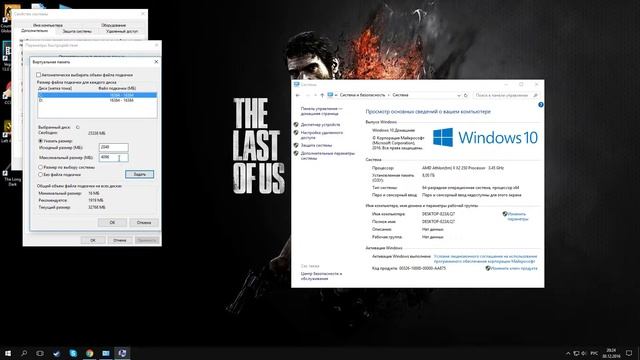Switch to 'Оборудование' tab
Screen dimensions: 640x360
coord(113,25)
